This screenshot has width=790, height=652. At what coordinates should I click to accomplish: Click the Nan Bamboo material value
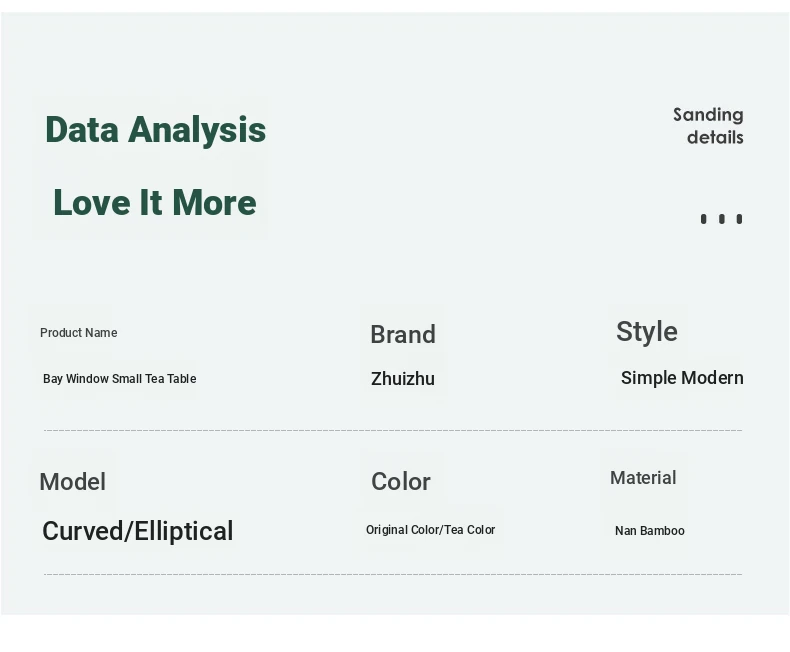click(x=650, y=531)
